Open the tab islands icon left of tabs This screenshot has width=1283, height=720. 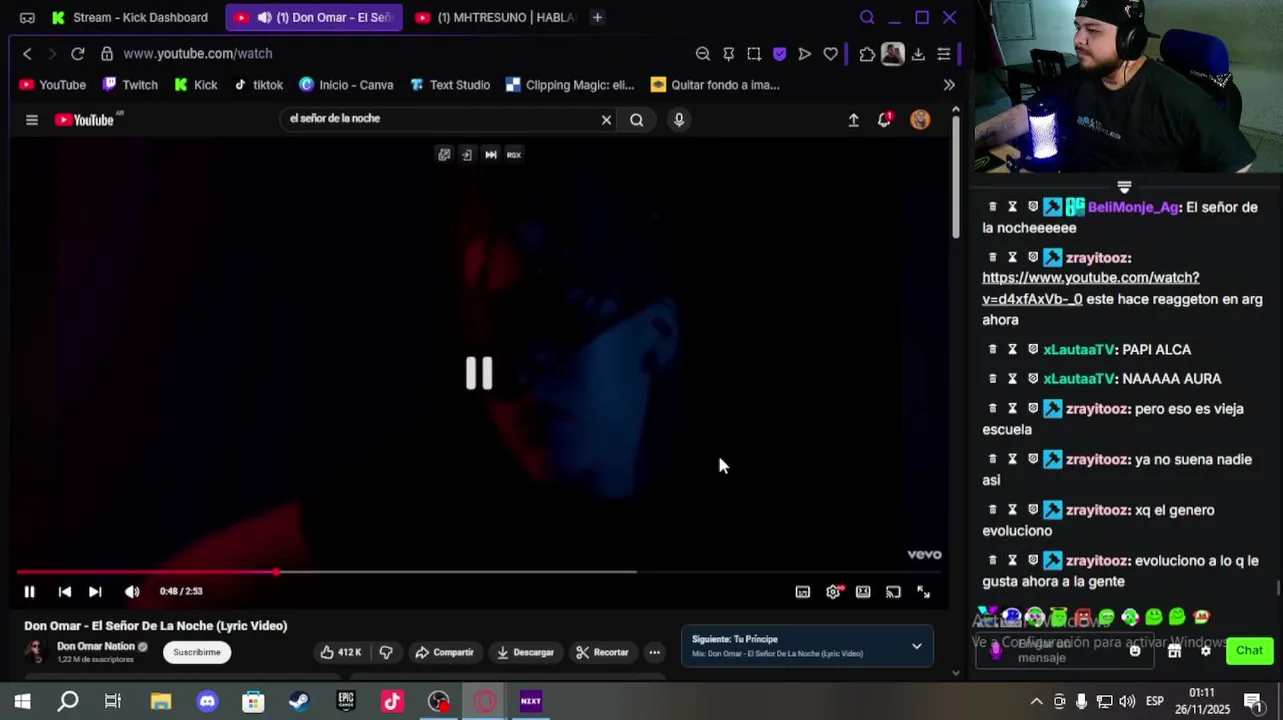tap(27, 17)
